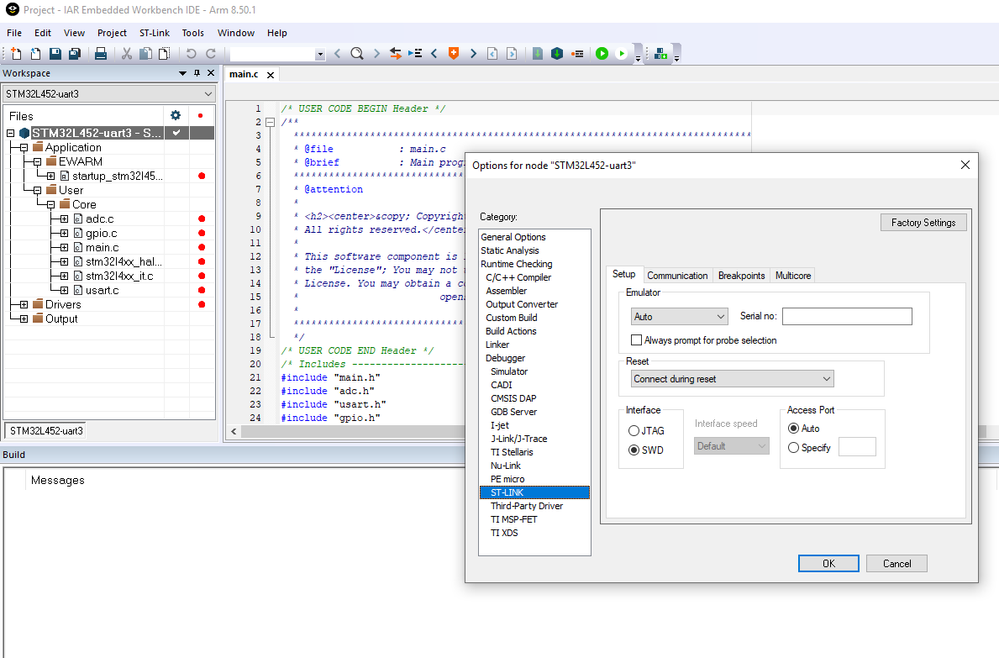Select the J-Link/J-Trace category
The width and height of the screenshot is (999, 658).
click(519, 439)
